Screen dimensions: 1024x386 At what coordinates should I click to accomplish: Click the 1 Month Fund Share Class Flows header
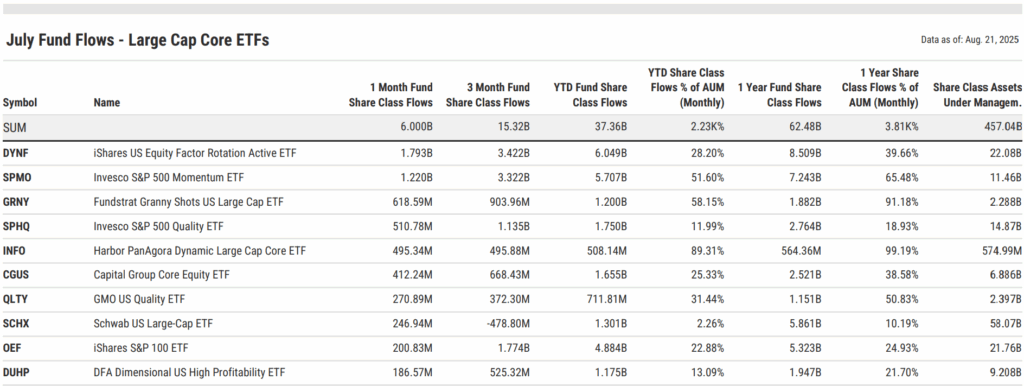pyautogui.click(x=391, y=95)
